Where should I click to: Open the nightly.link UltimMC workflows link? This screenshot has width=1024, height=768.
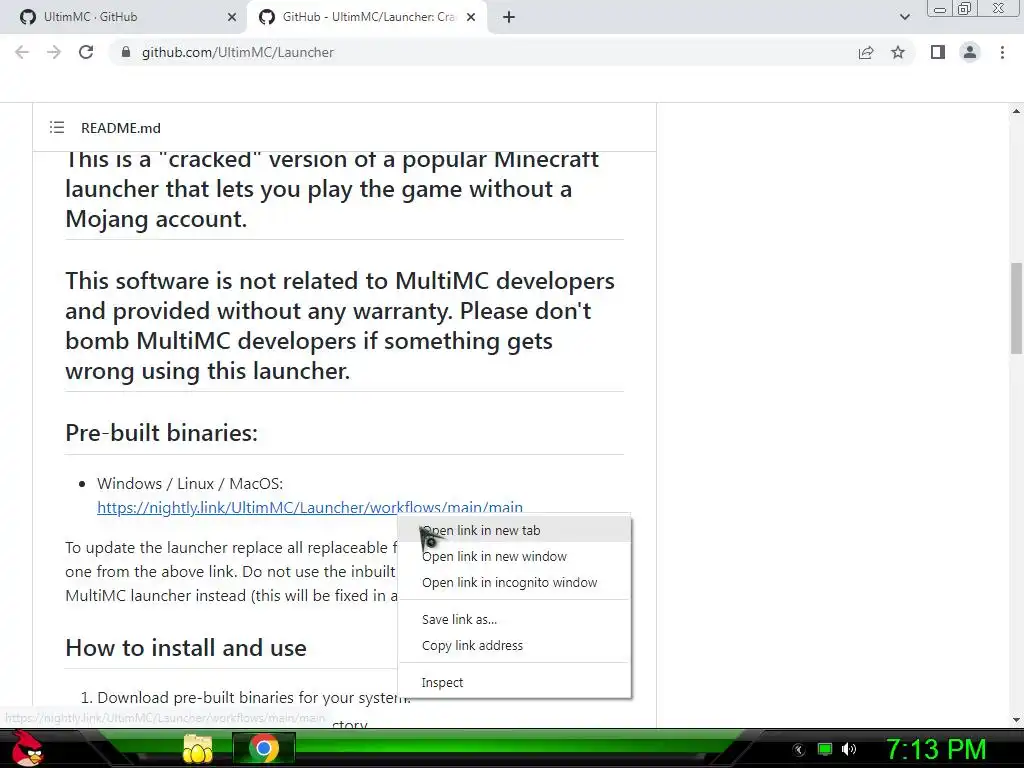point(310,507)
